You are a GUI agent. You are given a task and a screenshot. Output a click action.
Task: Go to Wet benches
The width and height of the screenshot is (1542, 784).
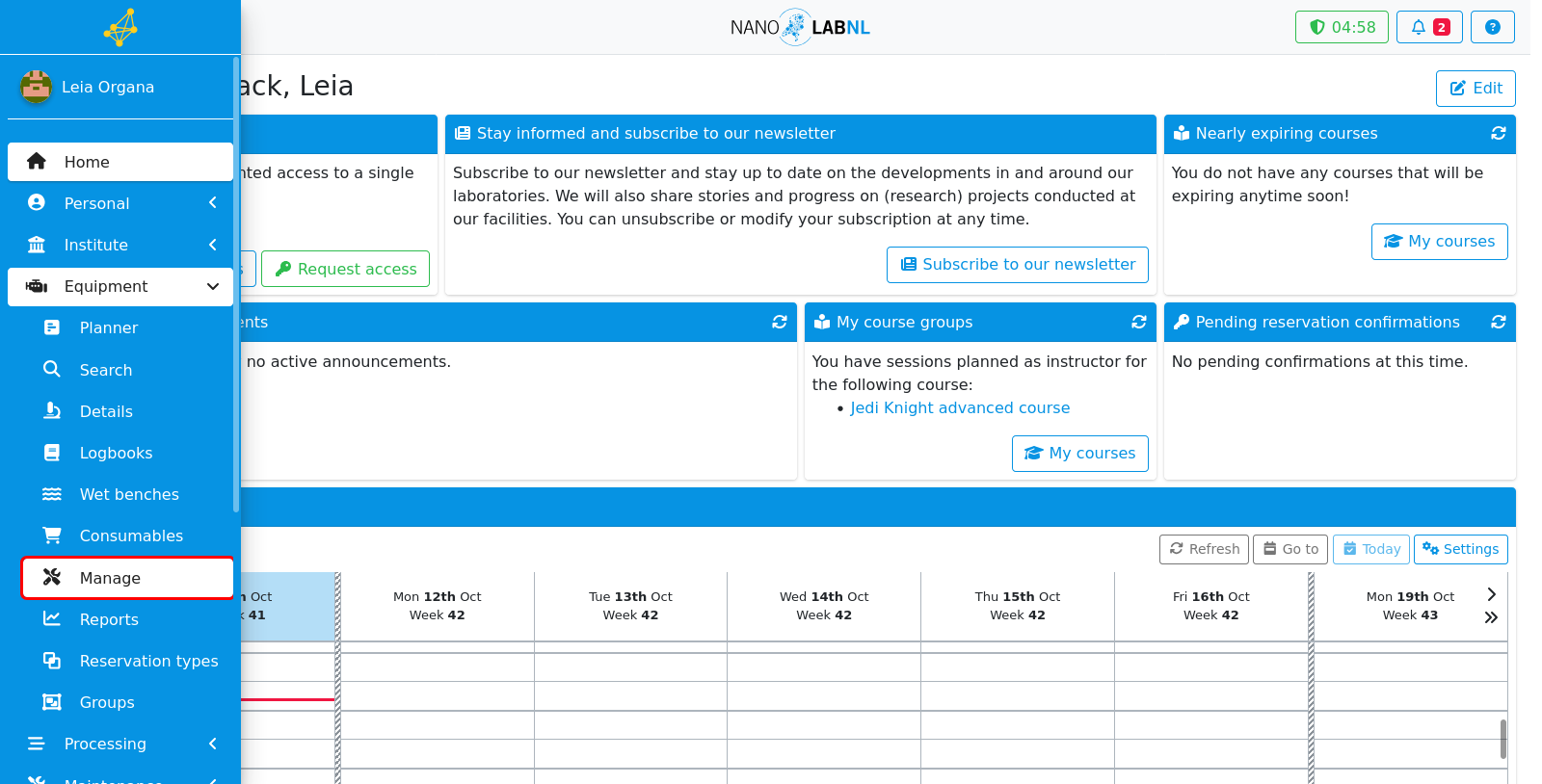pyautogui.click(x=127, y=494)
